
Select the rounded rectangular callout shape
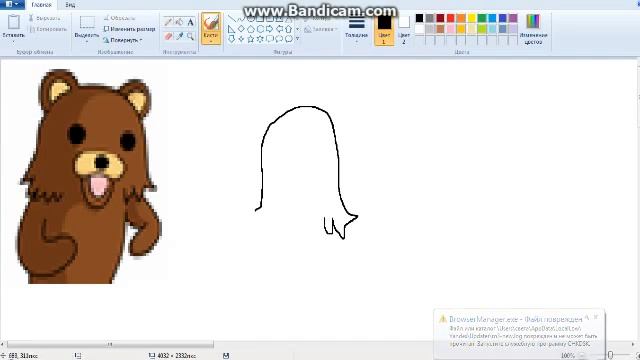pos(269,39)
